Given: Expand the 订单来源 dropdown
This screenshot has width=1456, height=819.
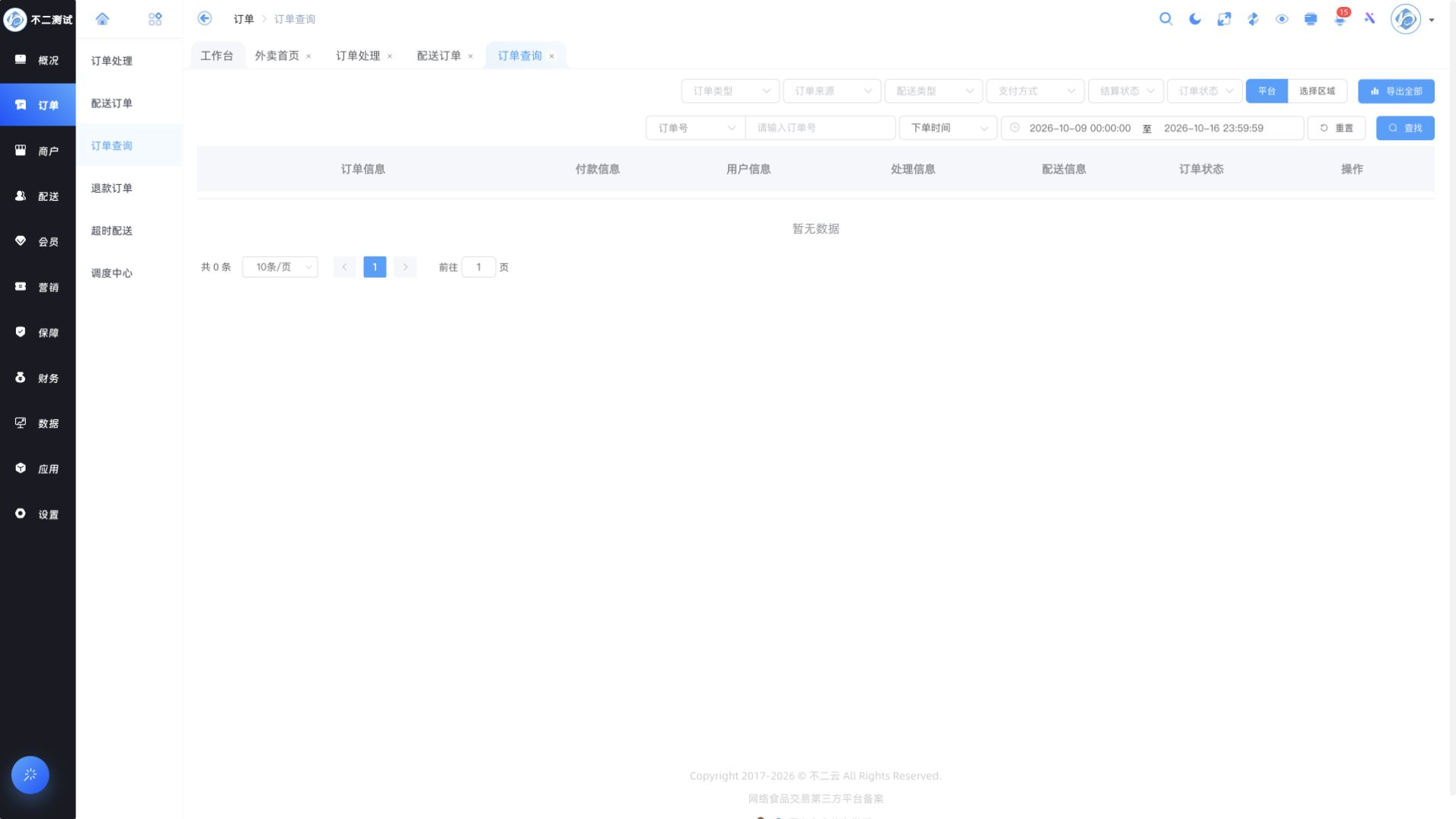Looking at the screenshot, I should tap(832, 91).
